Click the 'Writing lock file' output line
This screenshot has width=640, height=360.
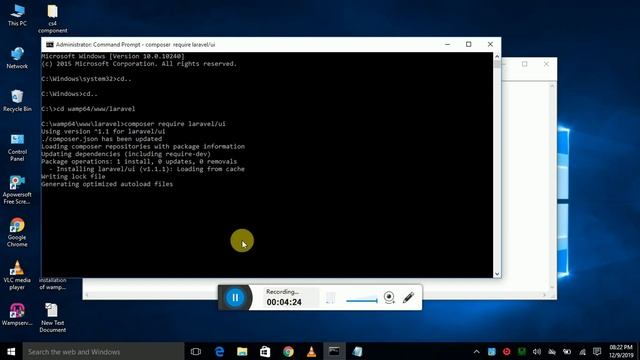73,176
